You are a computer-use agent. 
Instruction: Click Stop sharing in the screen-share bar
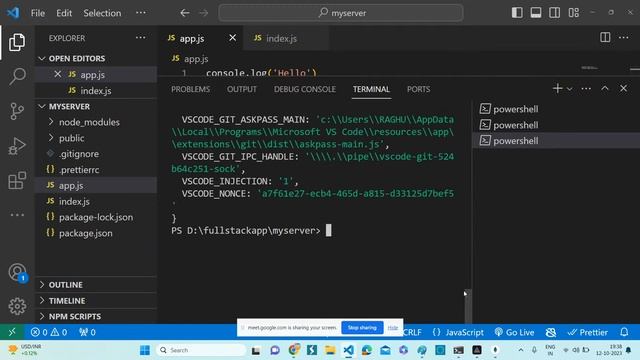tap(362, 327)
